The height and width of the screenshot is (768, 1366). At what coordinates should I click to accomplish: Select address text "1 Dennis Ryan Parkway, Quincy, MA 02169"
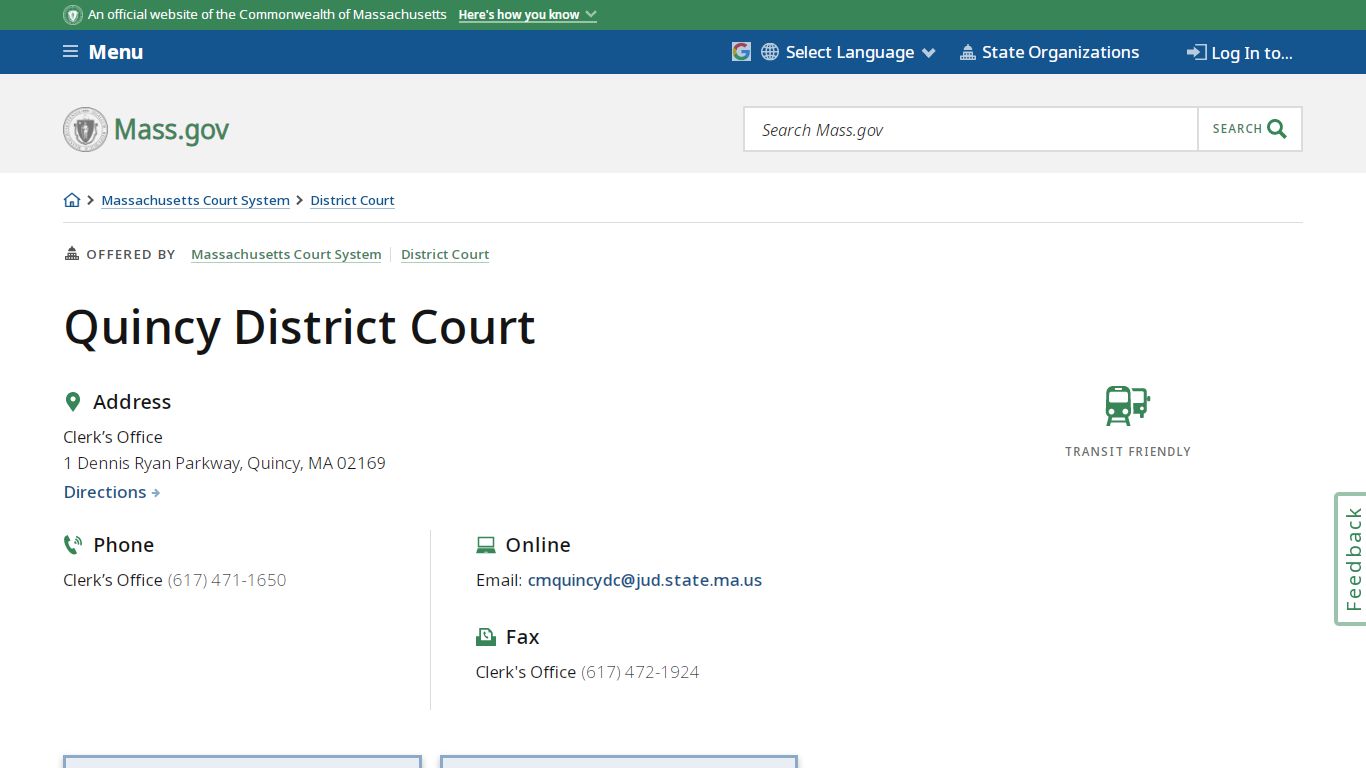224,463
